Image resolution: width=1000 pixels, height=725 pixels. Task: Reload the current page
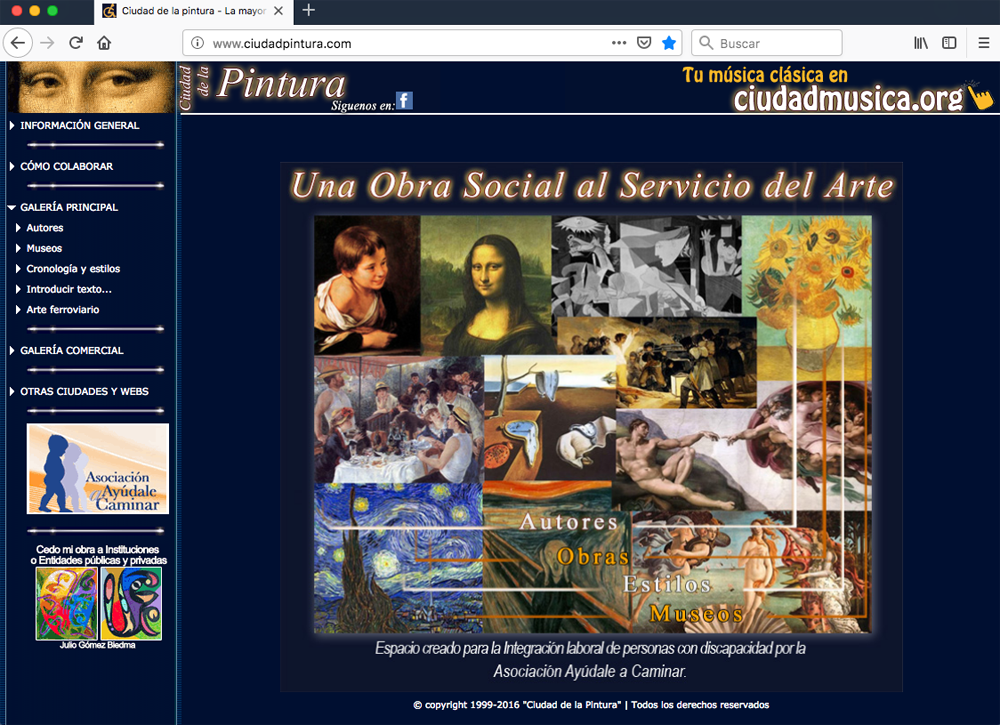[76, 43]
